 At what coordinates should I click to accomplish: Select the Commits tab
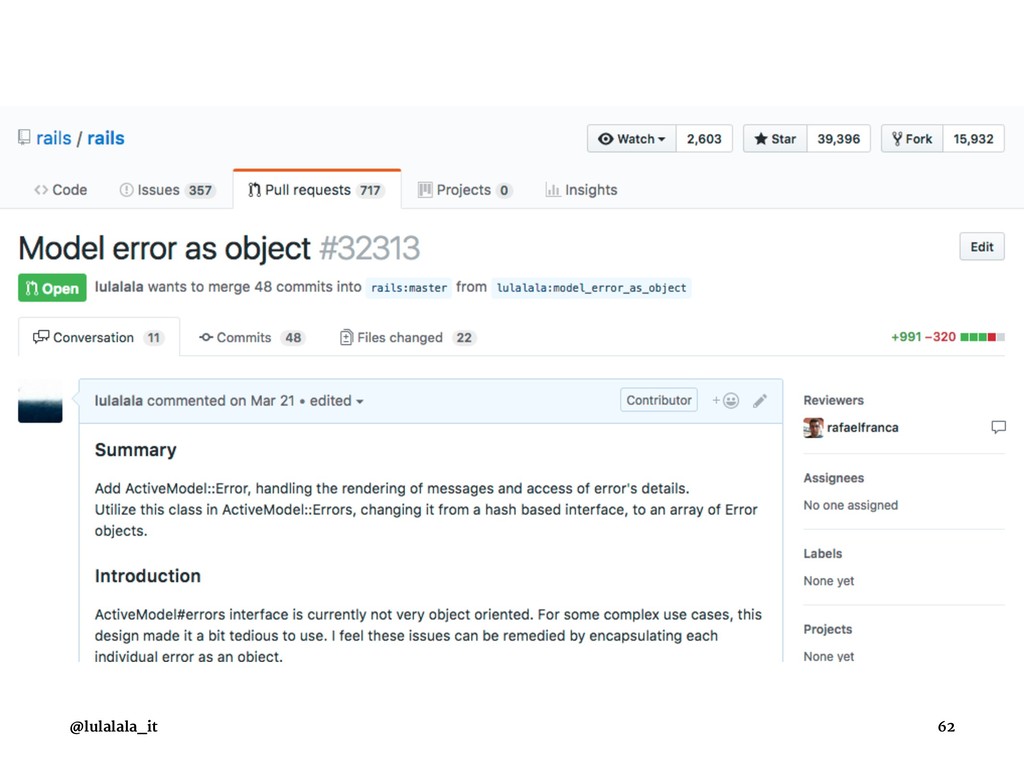[x=252, y=338]
